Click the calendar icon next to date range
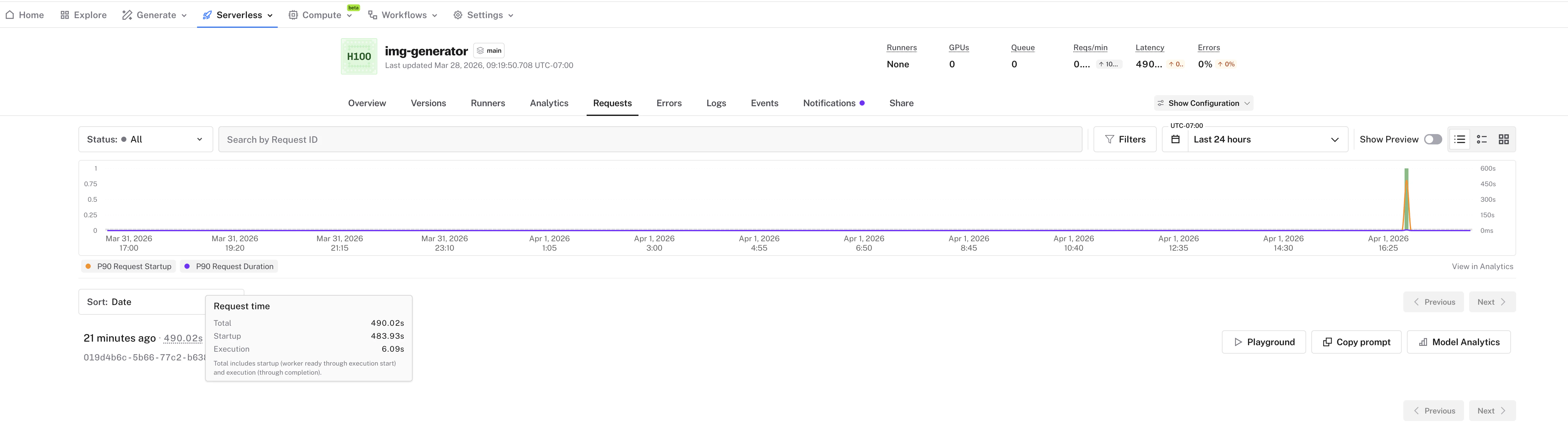The image size is (1568, 443). [x=1175, y=139]
